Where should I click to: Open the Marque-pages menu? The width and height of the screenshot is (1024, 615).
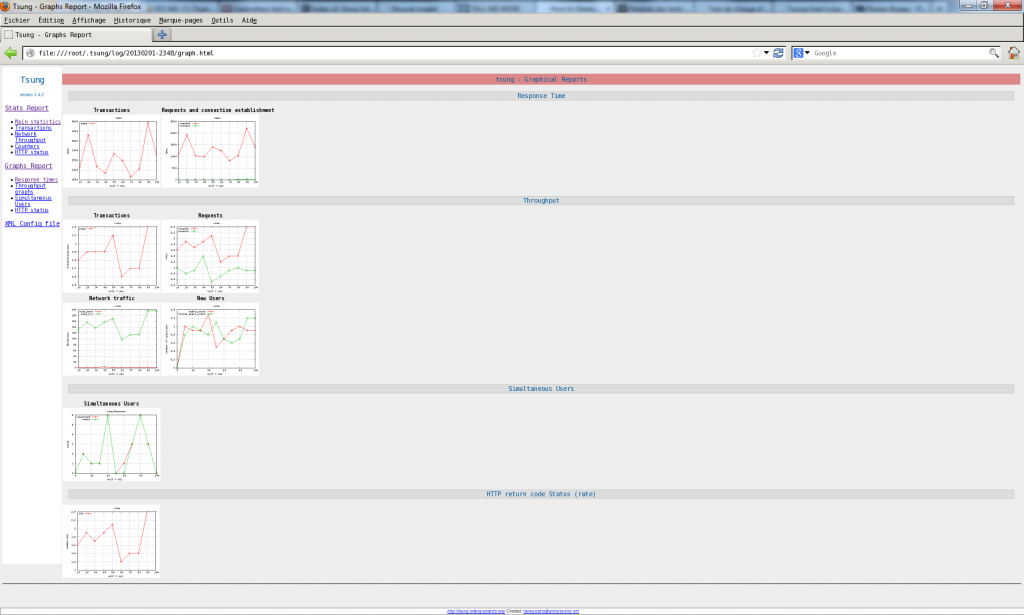point(181,20)
